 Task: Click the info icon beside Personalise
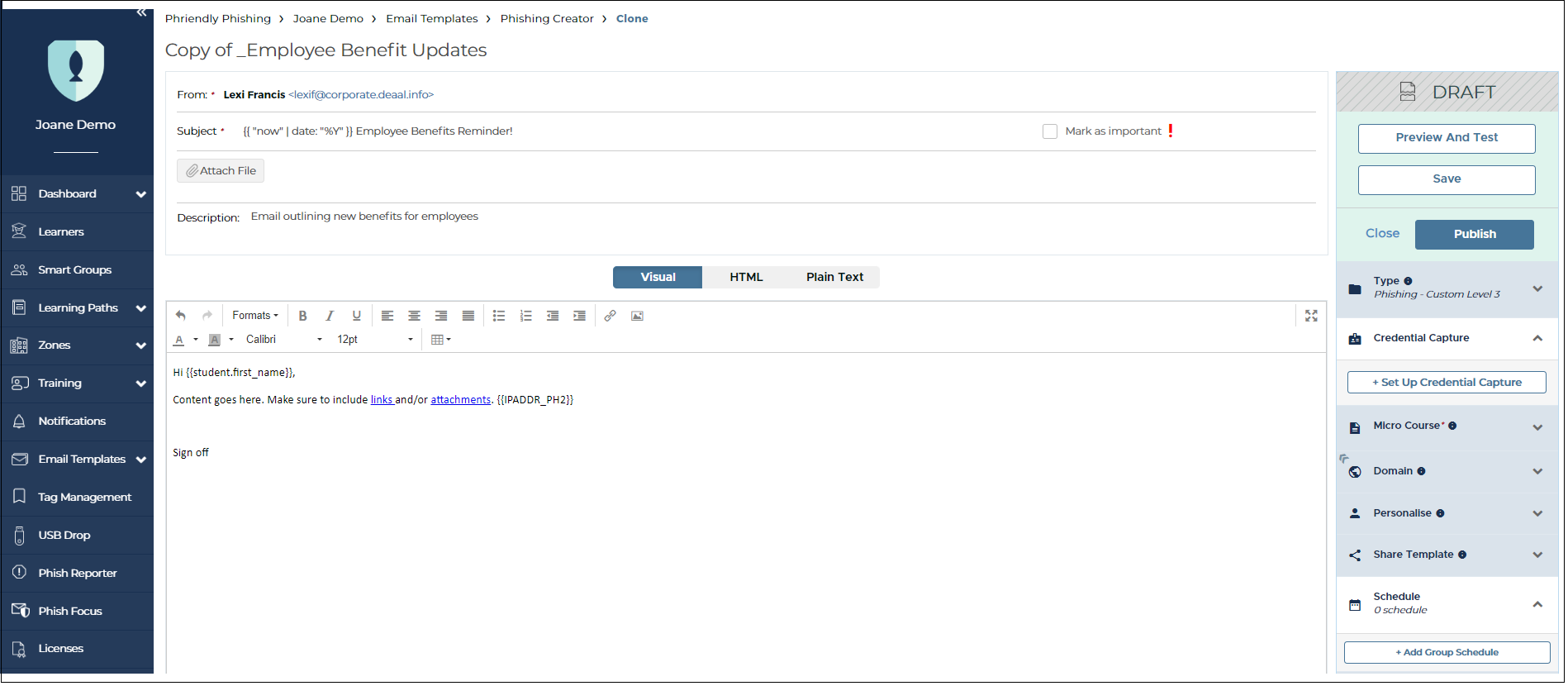click(1441, 513)
